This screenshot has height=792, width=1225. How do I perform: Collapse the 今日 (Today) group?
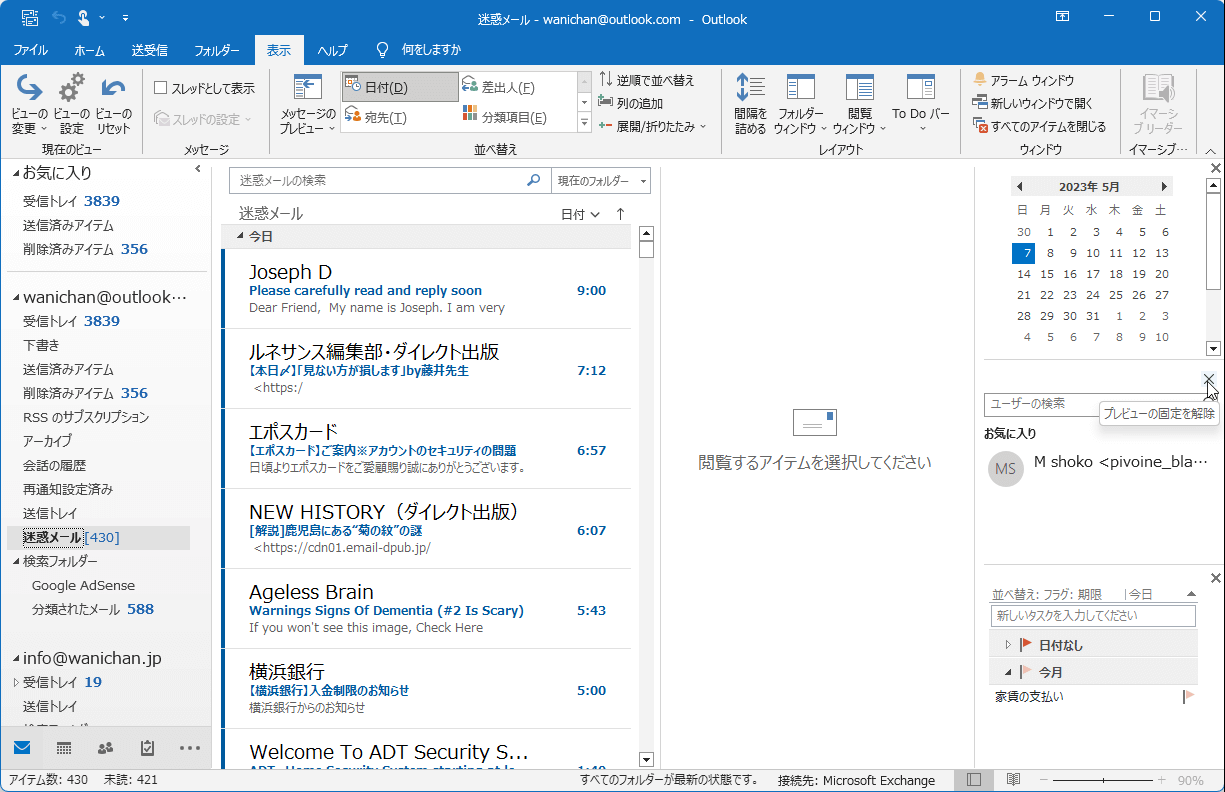240,237
